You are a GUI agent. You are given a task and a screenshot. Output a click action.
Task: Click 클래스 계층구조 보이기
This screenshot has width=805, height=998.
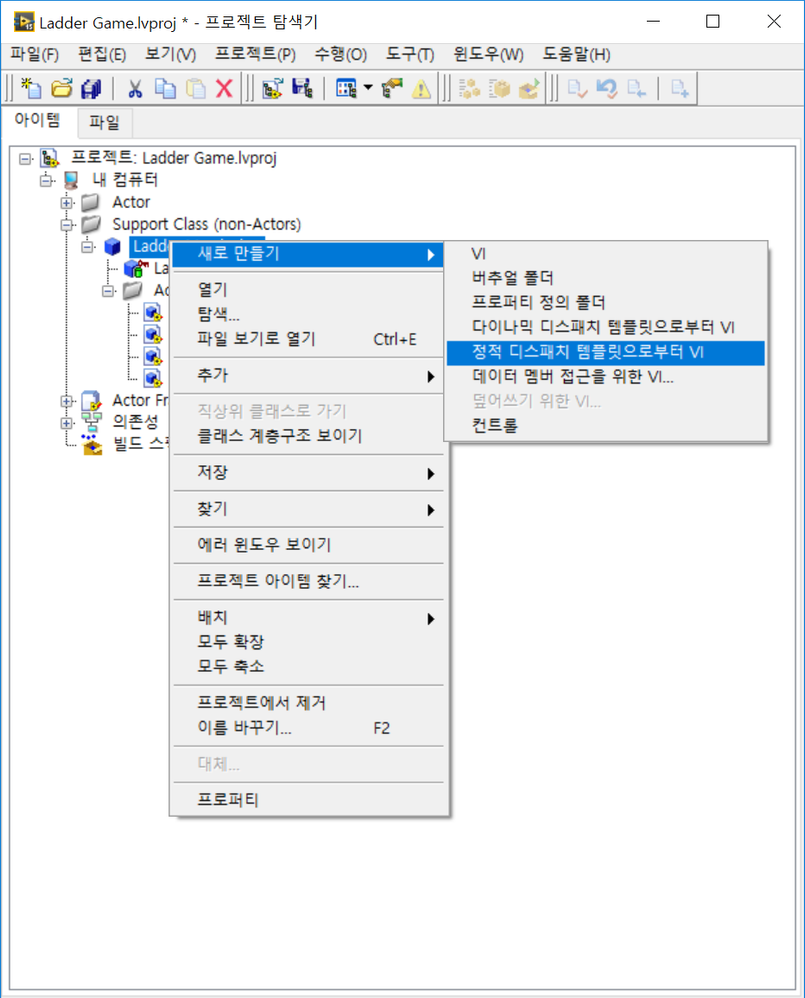tap(308, 436)
